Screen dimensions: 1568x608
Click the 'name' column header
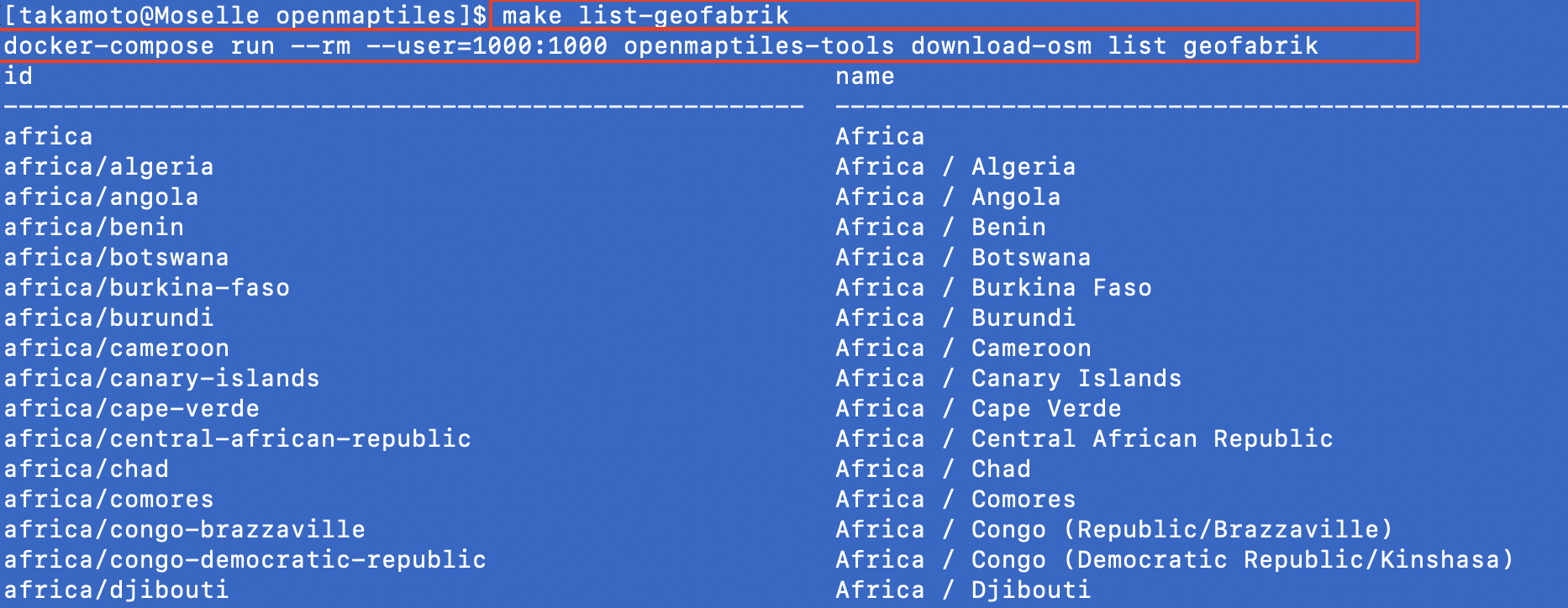pos(865,76)
